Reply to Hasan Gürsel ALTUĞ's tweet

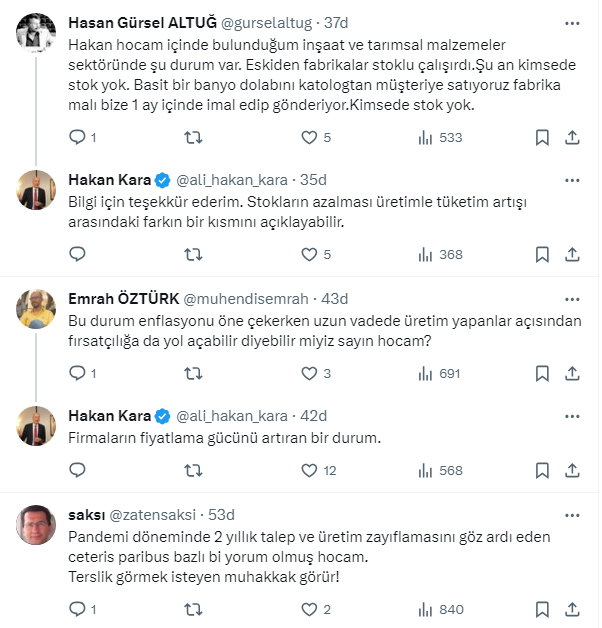click(77, 137)
